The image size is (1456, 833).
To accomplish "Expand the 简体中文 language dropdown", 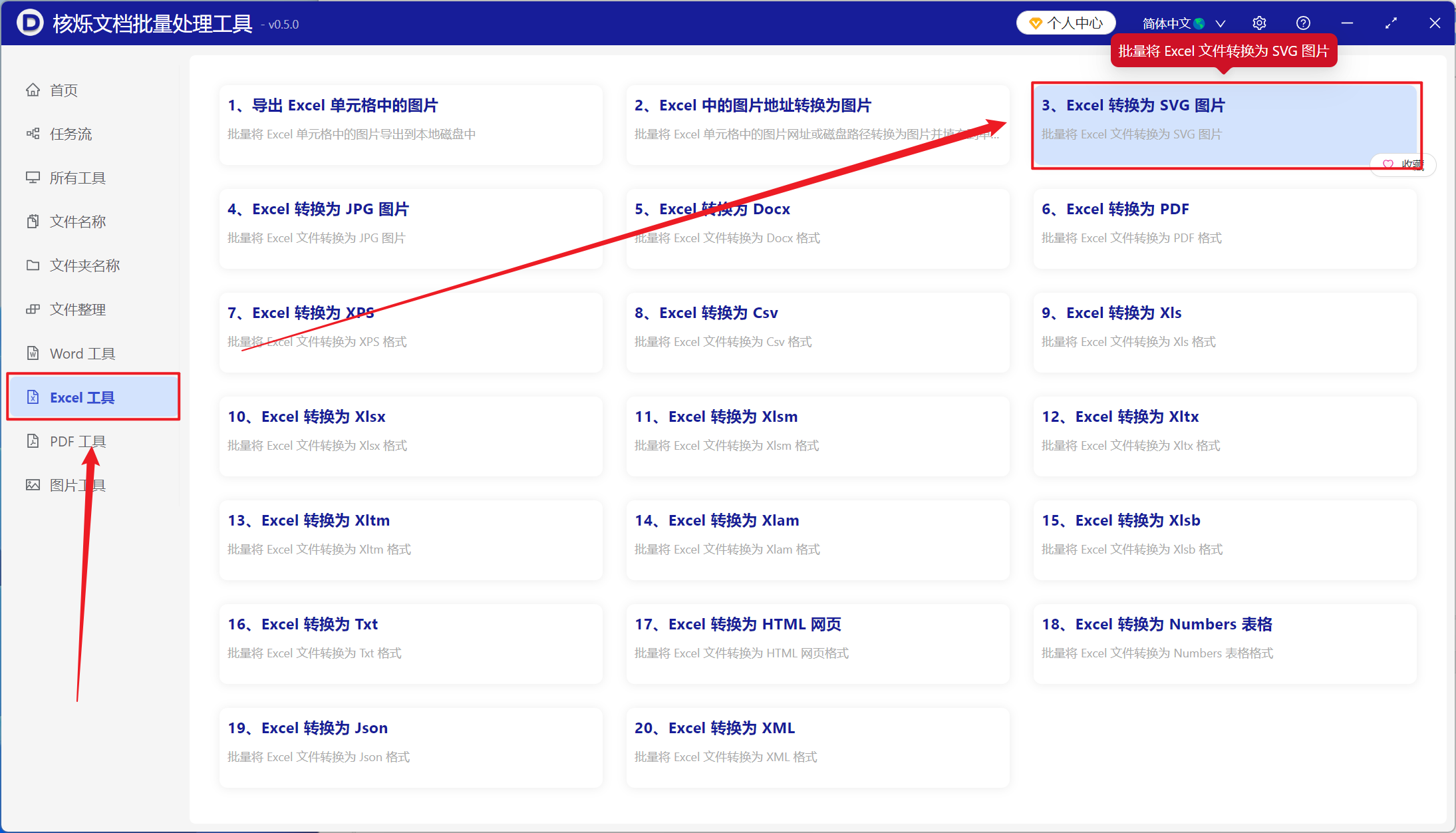I will [1184, 23].
